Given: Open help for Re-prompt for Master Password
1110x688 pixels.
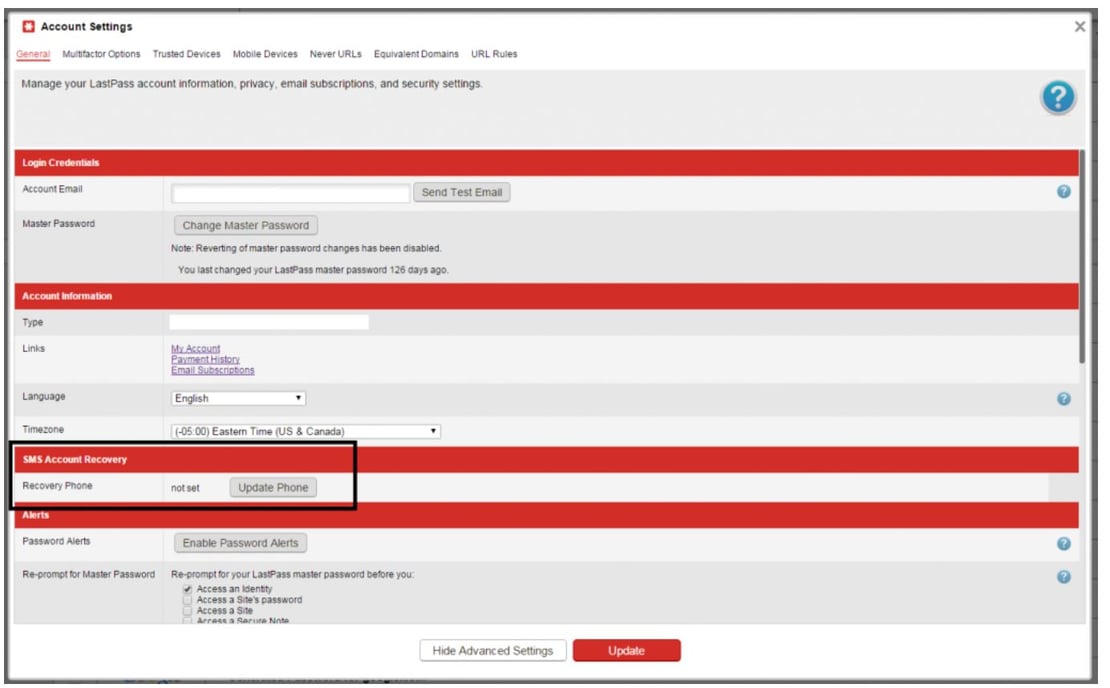Looking at the screenshot, I should (1063, 577).
